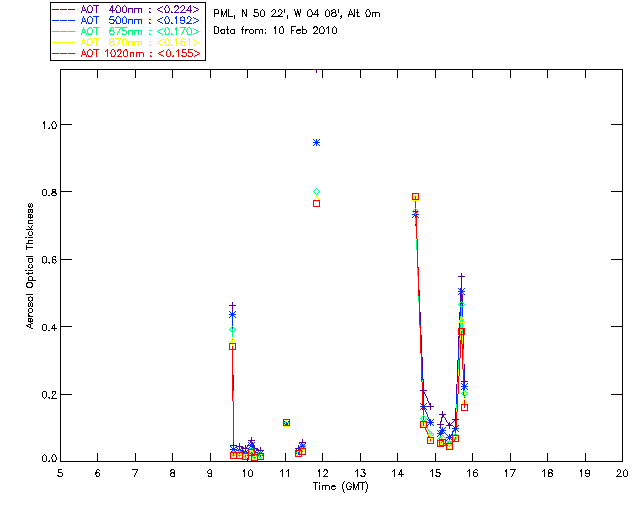Select the purple plus peak at 0.55 before hour 16
Image resolution: width=640 pixels, height=512 pixels.
tap(461, 277)
